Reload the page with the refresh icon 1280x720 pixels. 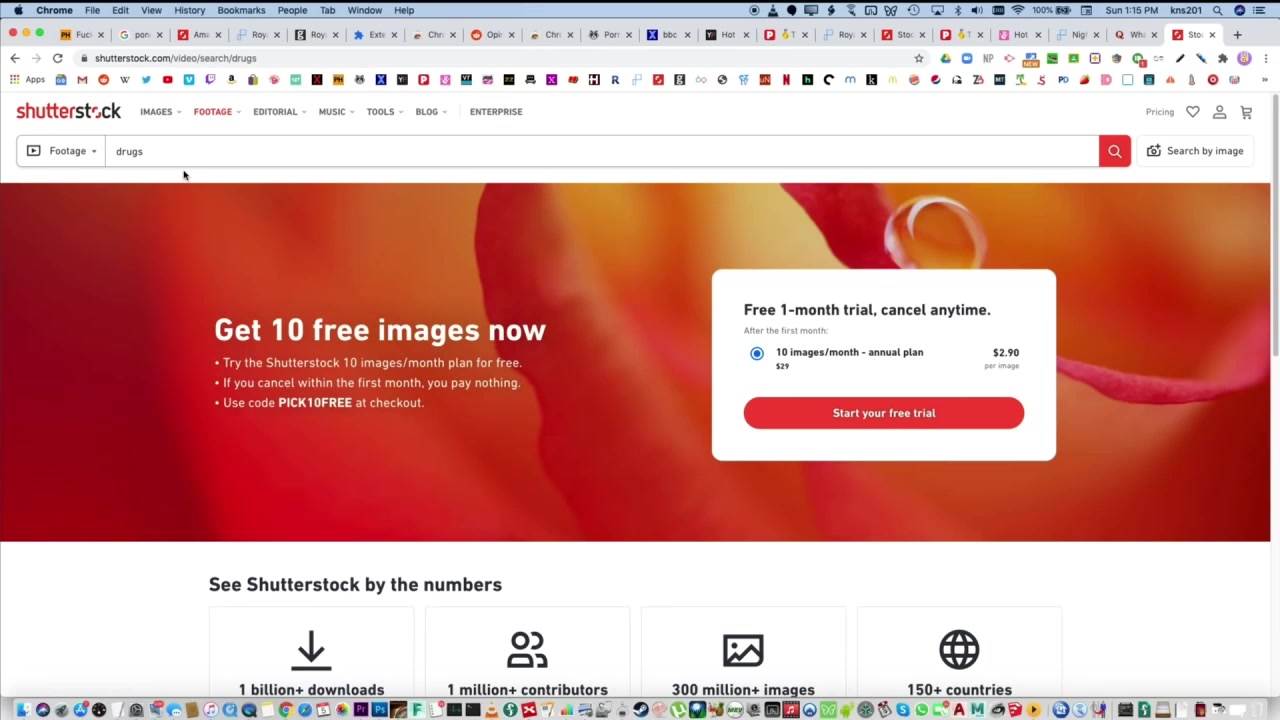(x=58, y=58)
